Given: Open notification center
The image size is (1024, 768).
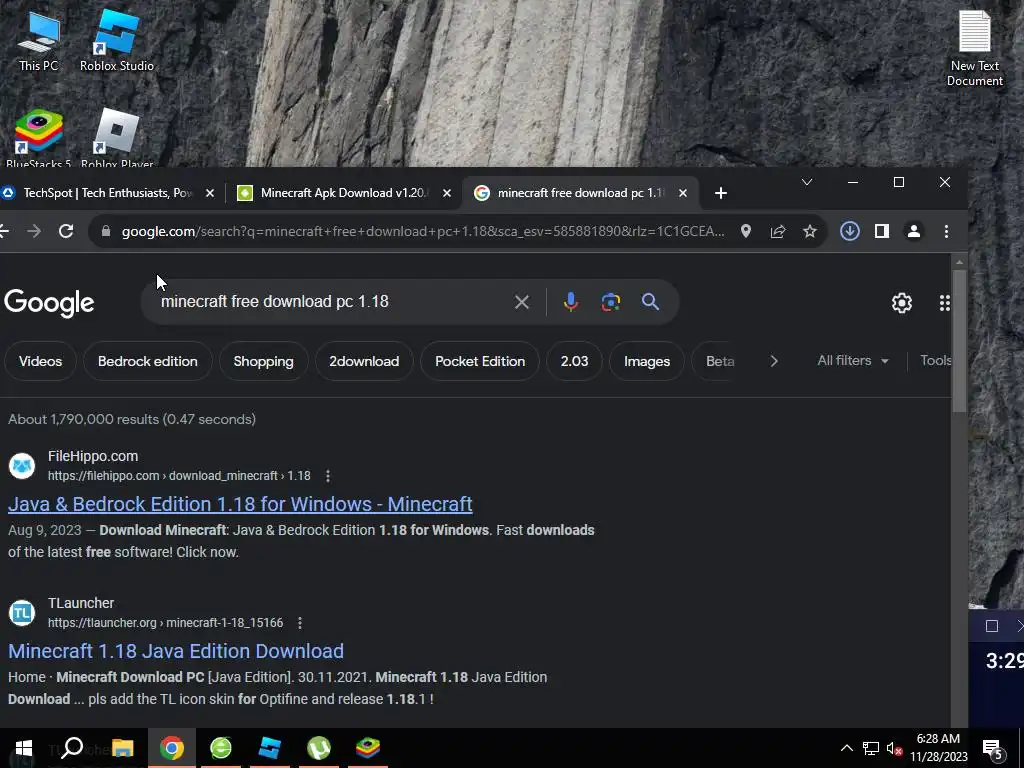Looking at the screenshot, I should click(x=993, y=750).
